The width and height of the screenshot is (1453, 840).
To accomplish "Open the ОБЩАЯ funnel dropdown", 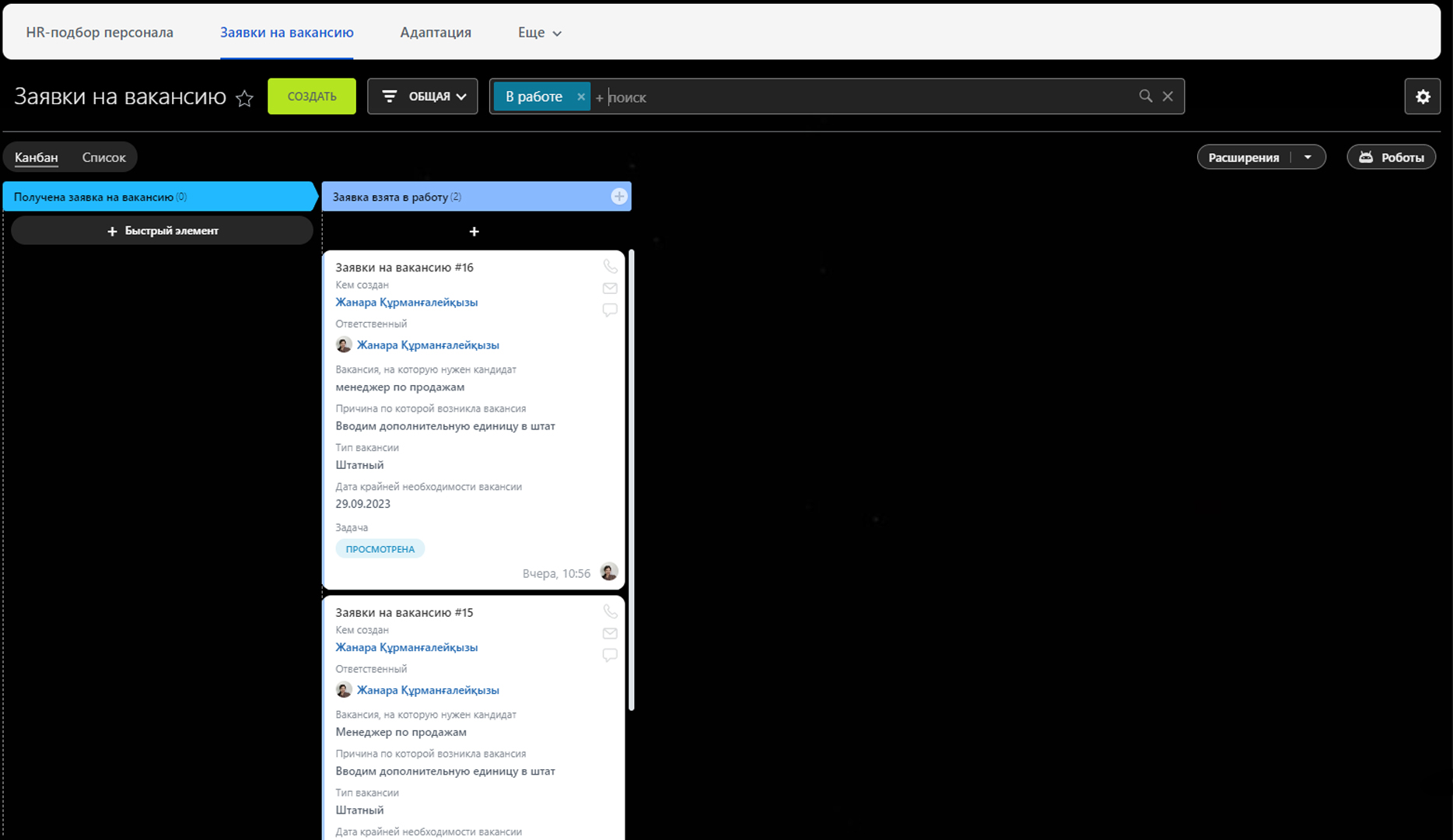I will (422, 96).
